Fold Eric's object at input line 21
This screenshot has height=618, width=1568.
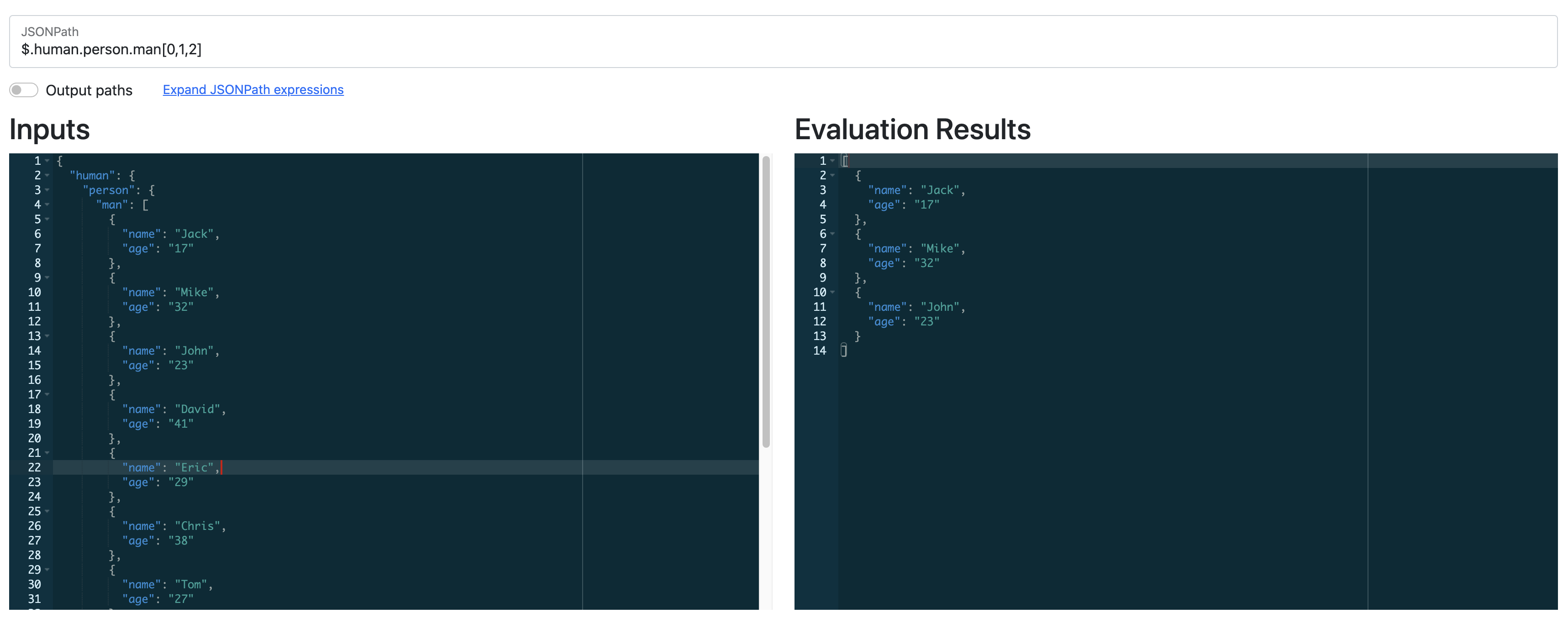47,453
